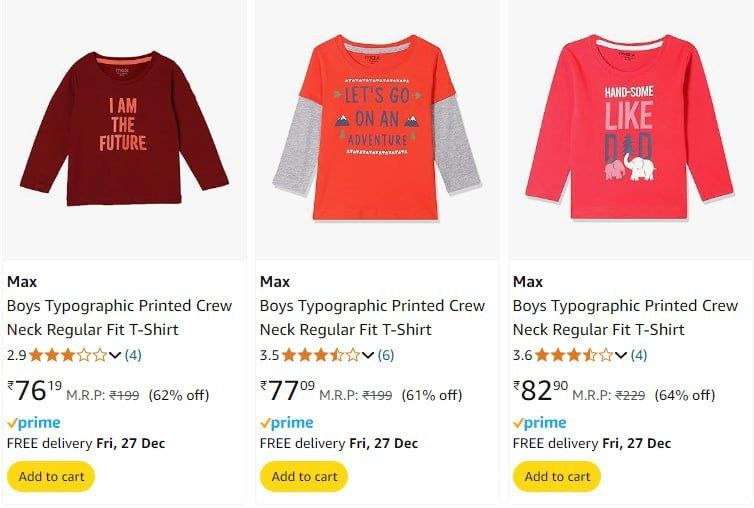Add the ₹82.90 shirt to cart

point(557,477)
